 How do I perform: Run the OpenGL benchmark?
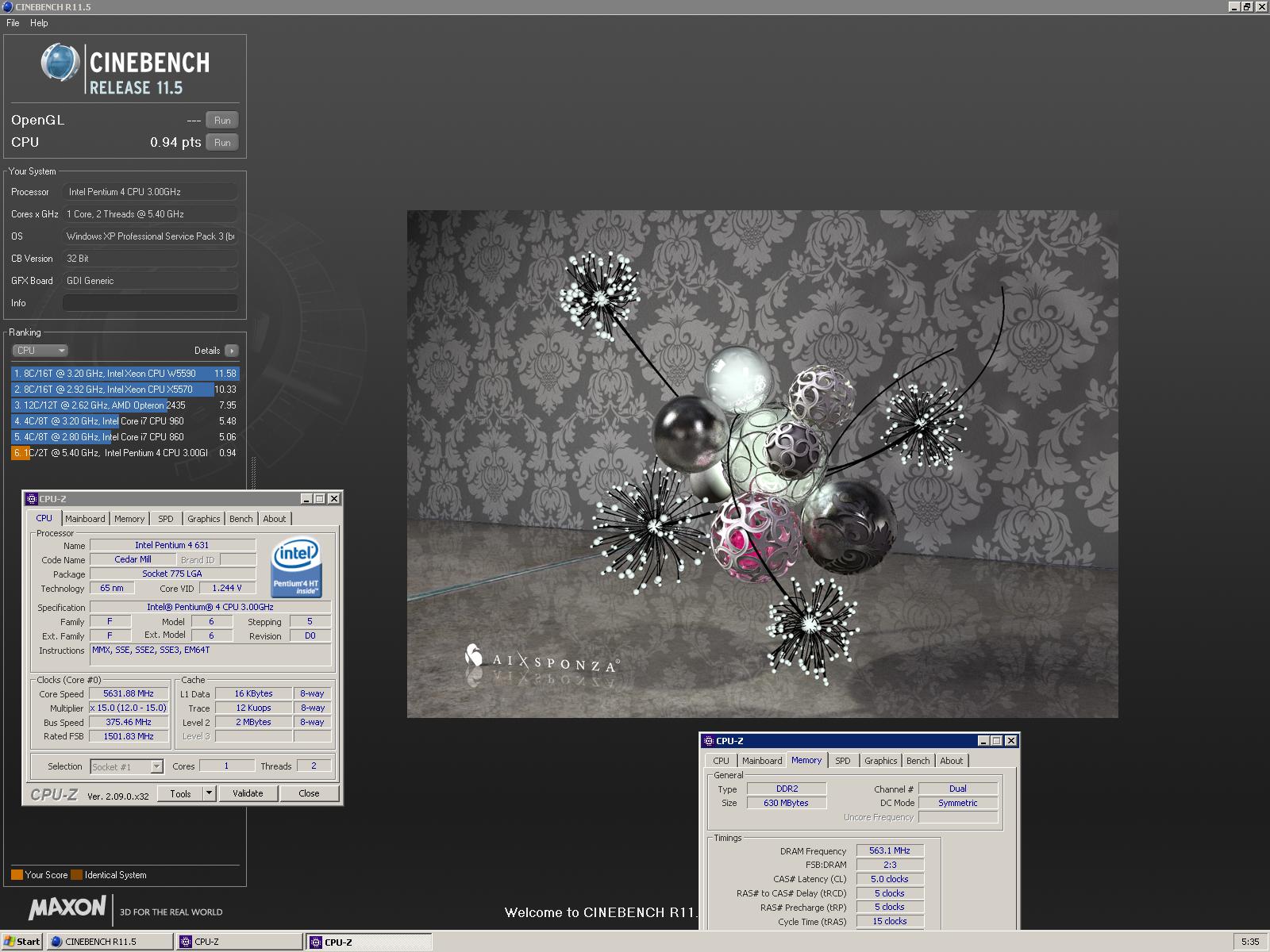pyautogui.click(x=222, y=121)
